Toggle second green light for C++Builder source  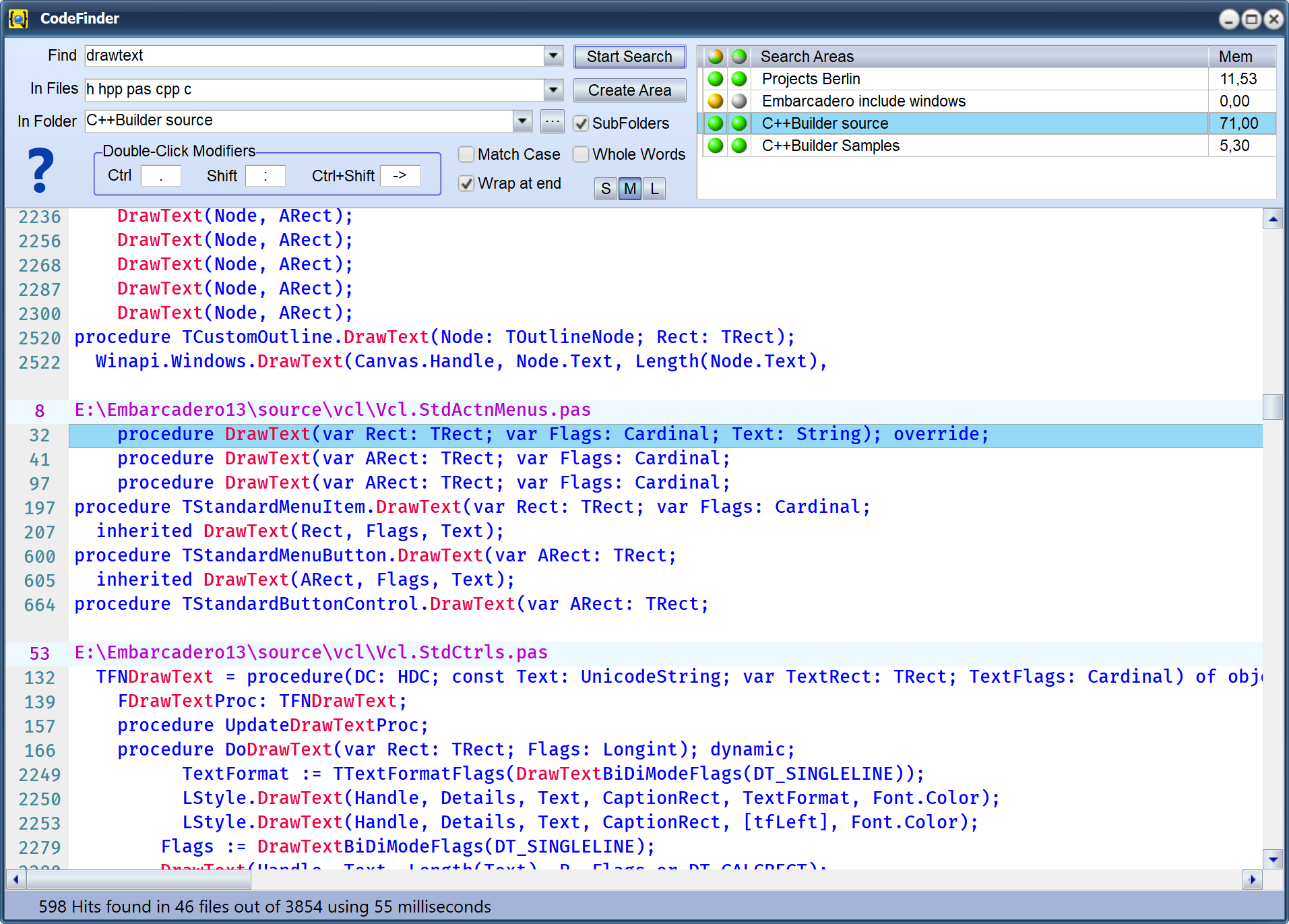(739, 123)
